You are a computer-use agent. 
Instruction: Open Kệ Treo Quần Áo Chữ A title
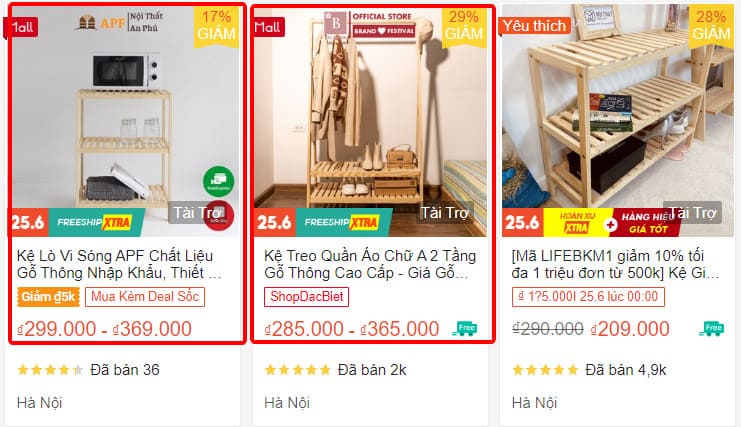(x=370, y=265)
